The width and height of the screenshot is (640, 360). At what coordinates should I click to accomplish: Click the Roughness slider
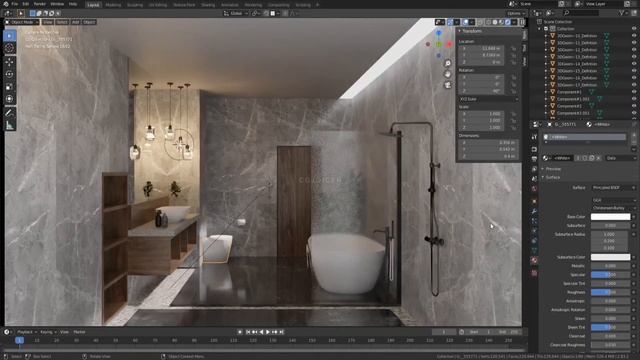point(610,292)
